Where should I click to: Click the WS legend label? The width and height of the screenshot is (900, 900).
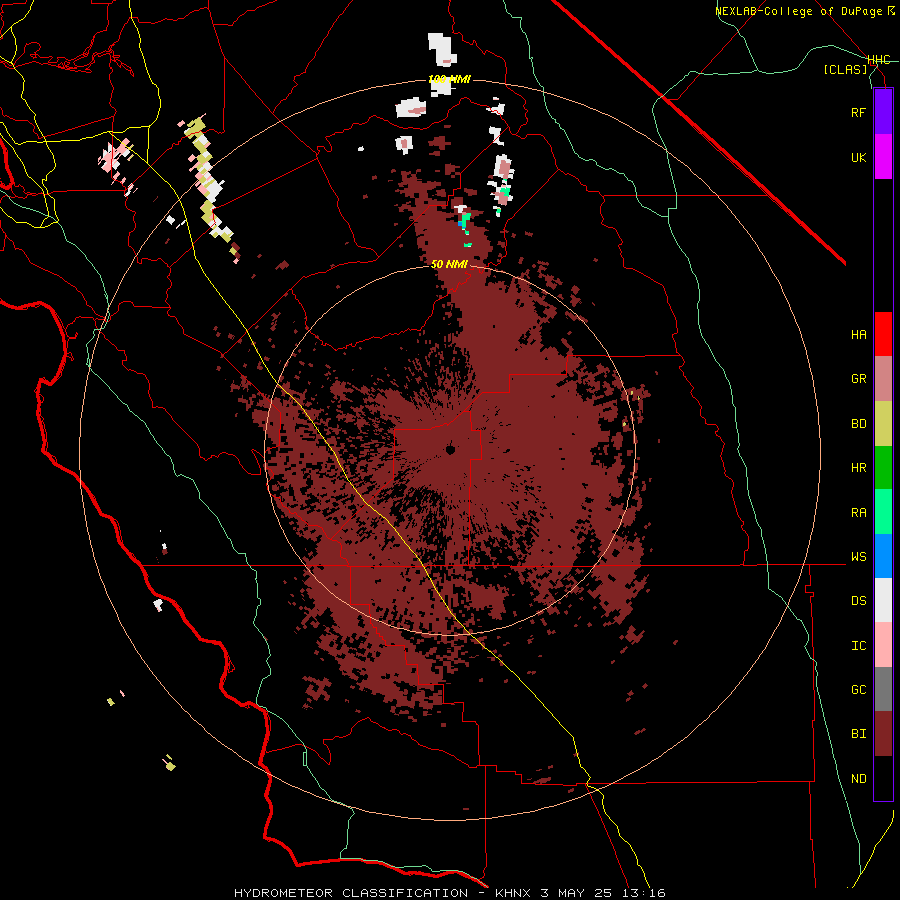point(858,556)
